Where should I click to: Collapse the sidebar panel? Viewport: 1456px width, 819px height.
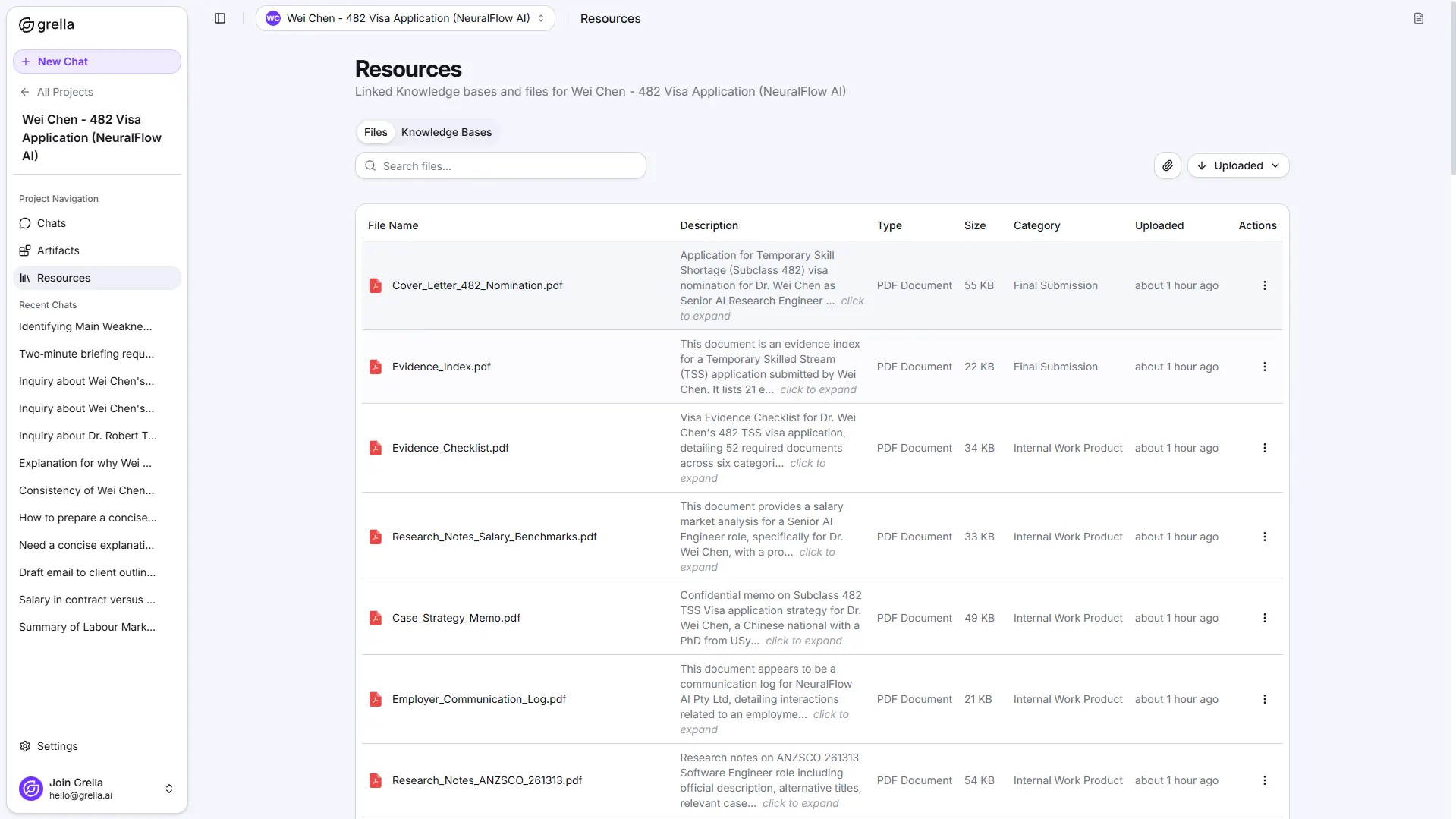219,18
